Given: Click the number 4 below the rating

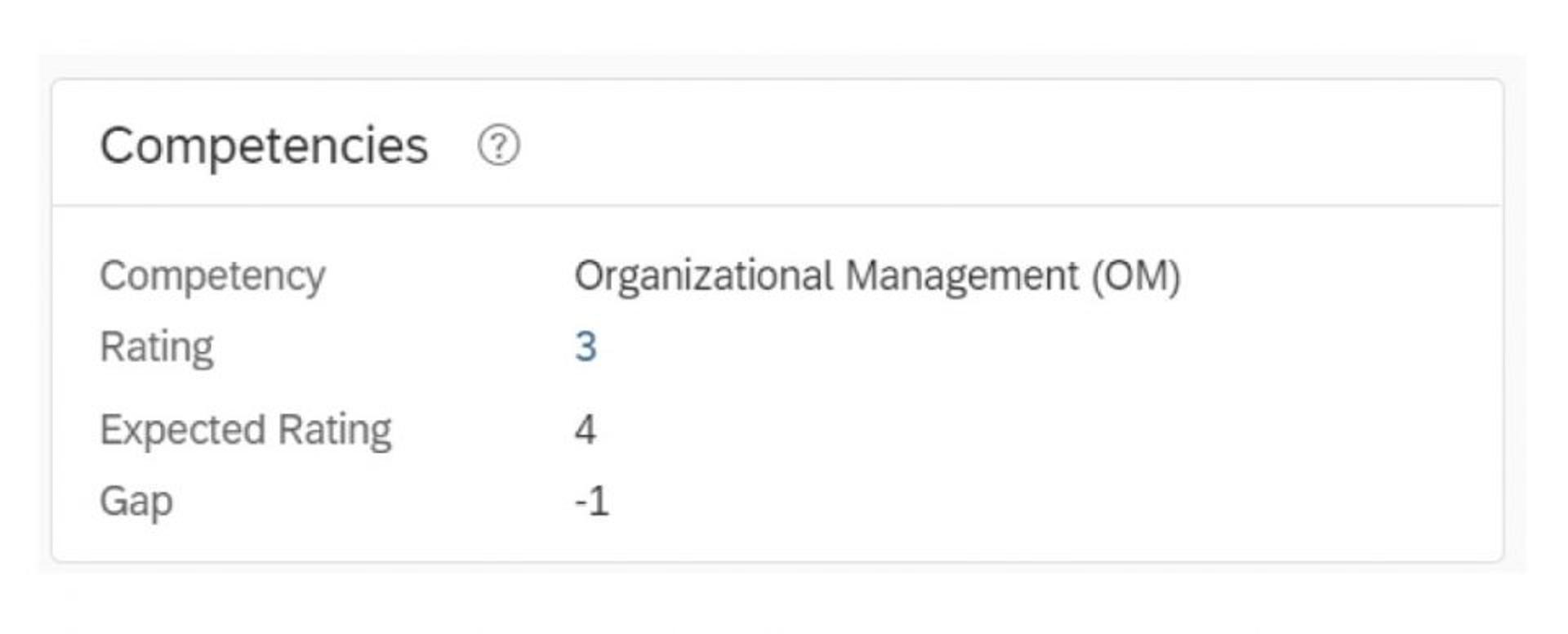Looking at the screenshot, I should pos(585,430).
